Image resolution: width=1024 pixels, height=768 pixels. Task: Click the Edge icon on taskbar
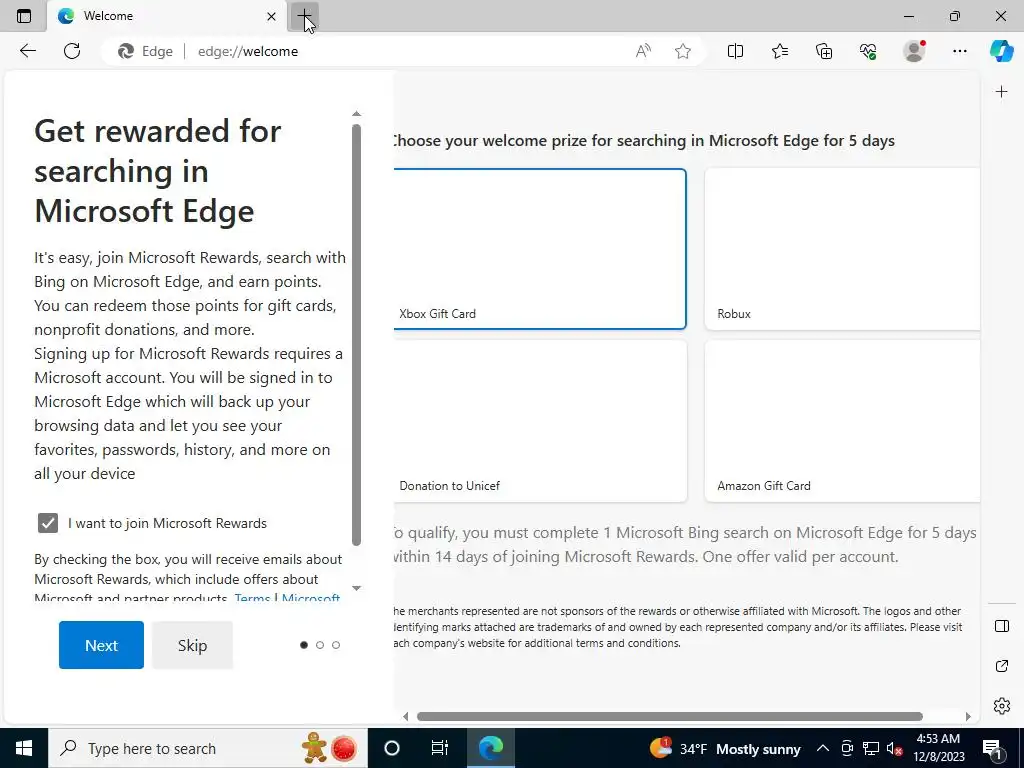click(x=490, y=748)
